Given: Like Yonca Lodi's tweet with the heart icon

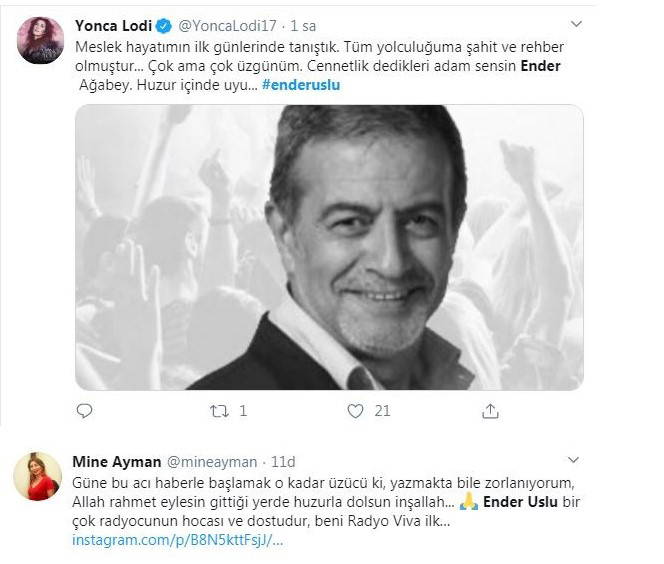Looking at the screenshot, I should click(355, 411).
